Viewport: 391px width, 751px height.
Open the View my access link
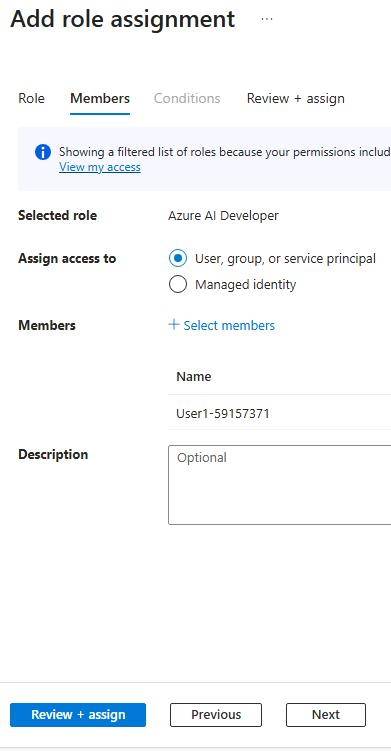[x=100, y=167]
